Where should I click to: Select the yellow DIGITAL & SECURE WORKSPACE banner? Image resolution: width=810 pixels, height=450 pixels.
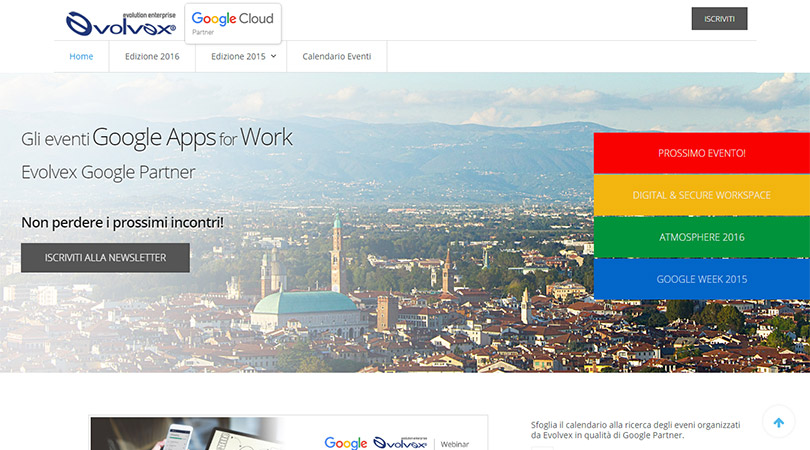point(702,195)
